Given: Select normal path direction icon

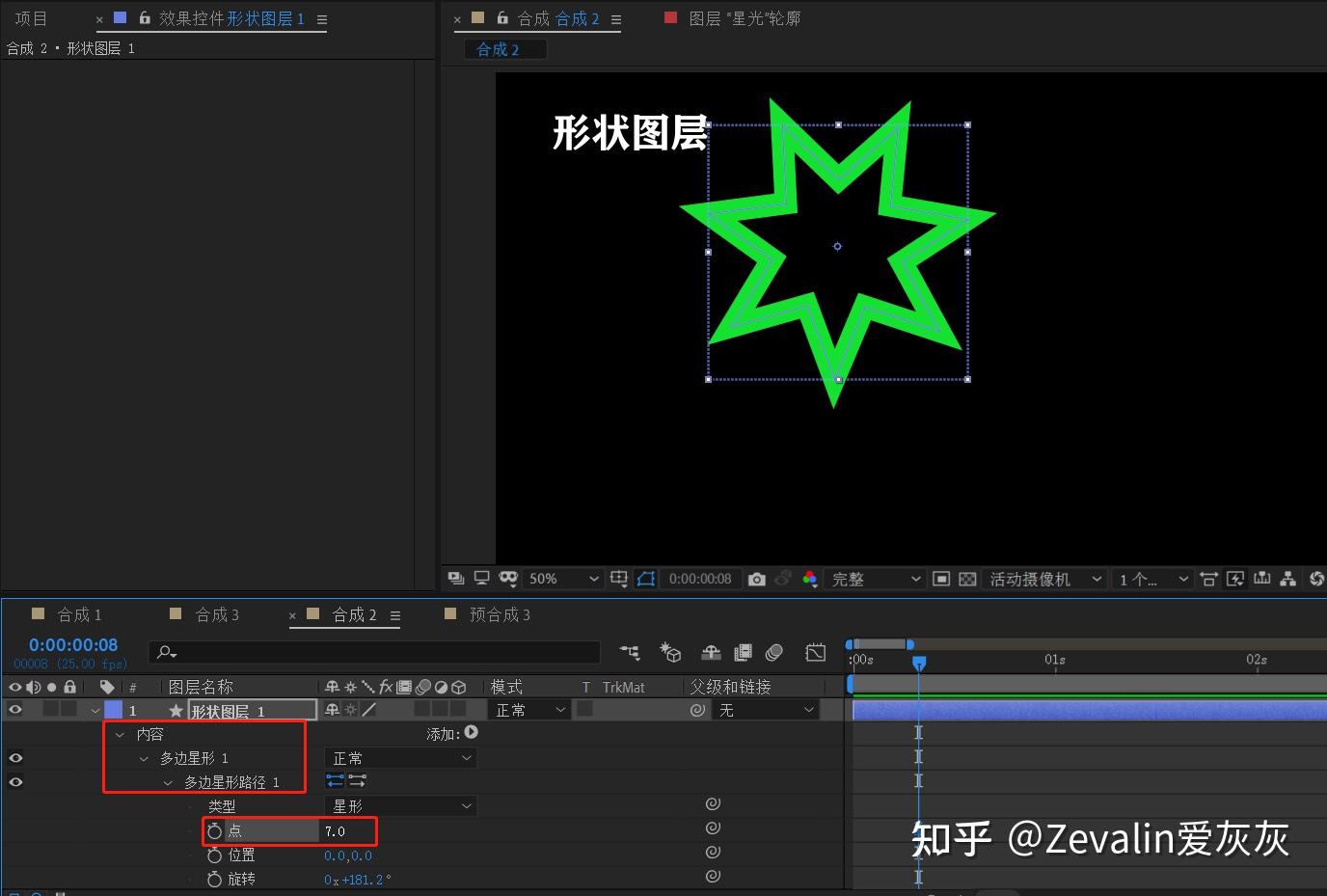Looking at the screenshot, I should pos(358,781).
